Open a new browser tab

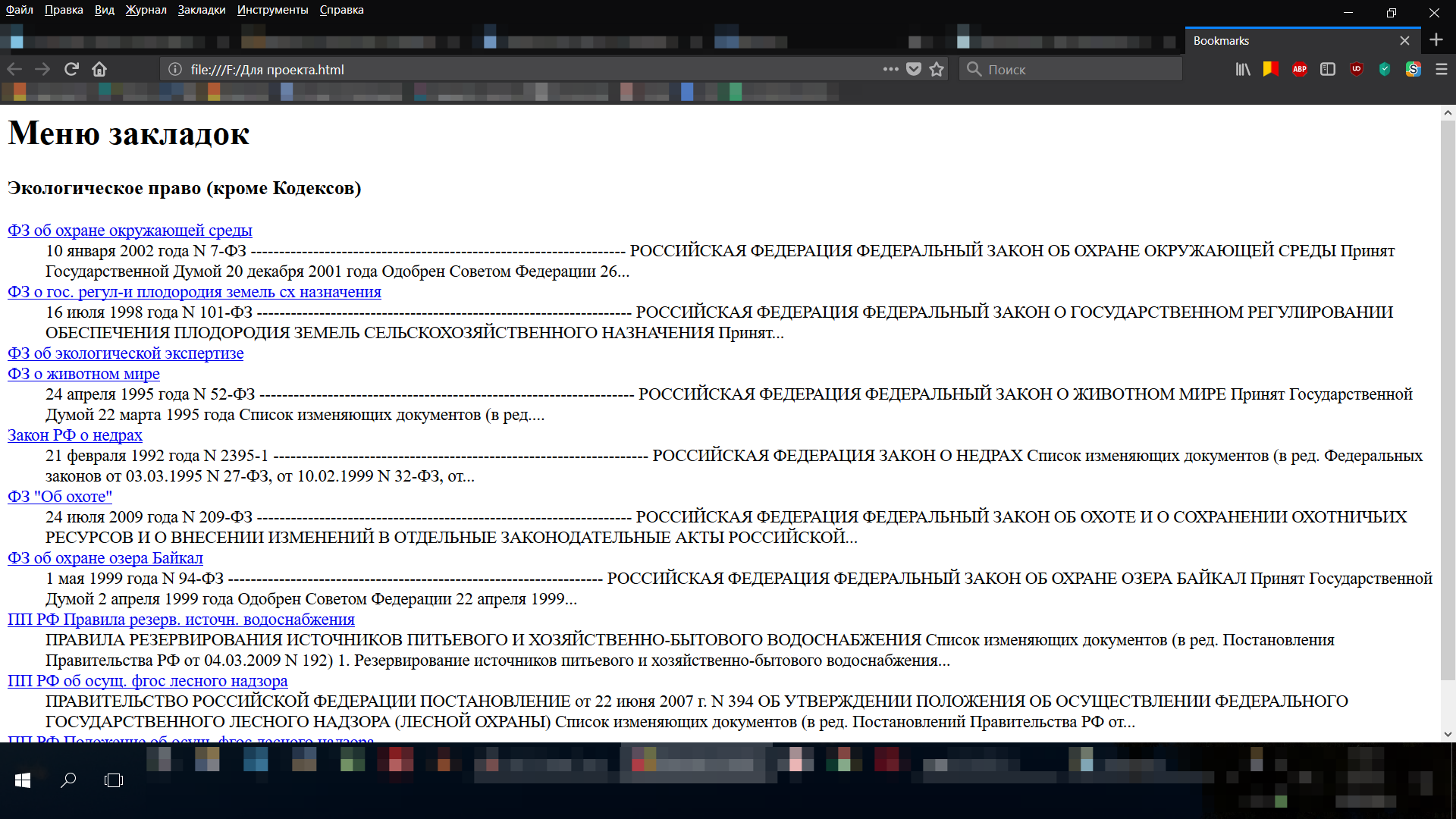[x=1436, y=39]
